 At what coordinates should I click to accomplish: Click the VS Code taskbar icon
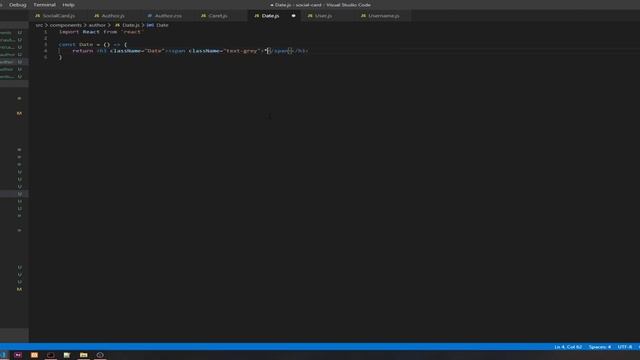3,355
